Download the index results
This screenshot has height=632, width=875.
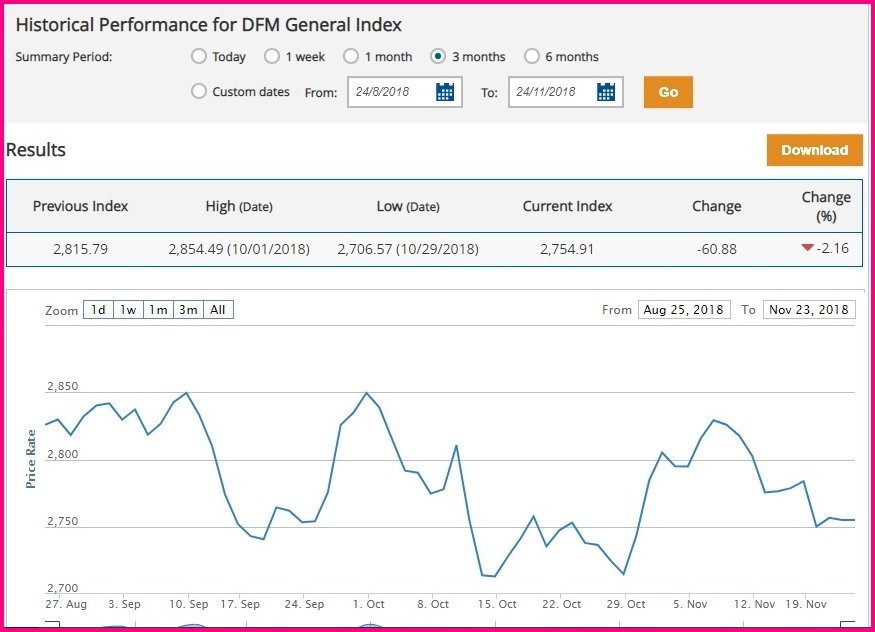814,150
